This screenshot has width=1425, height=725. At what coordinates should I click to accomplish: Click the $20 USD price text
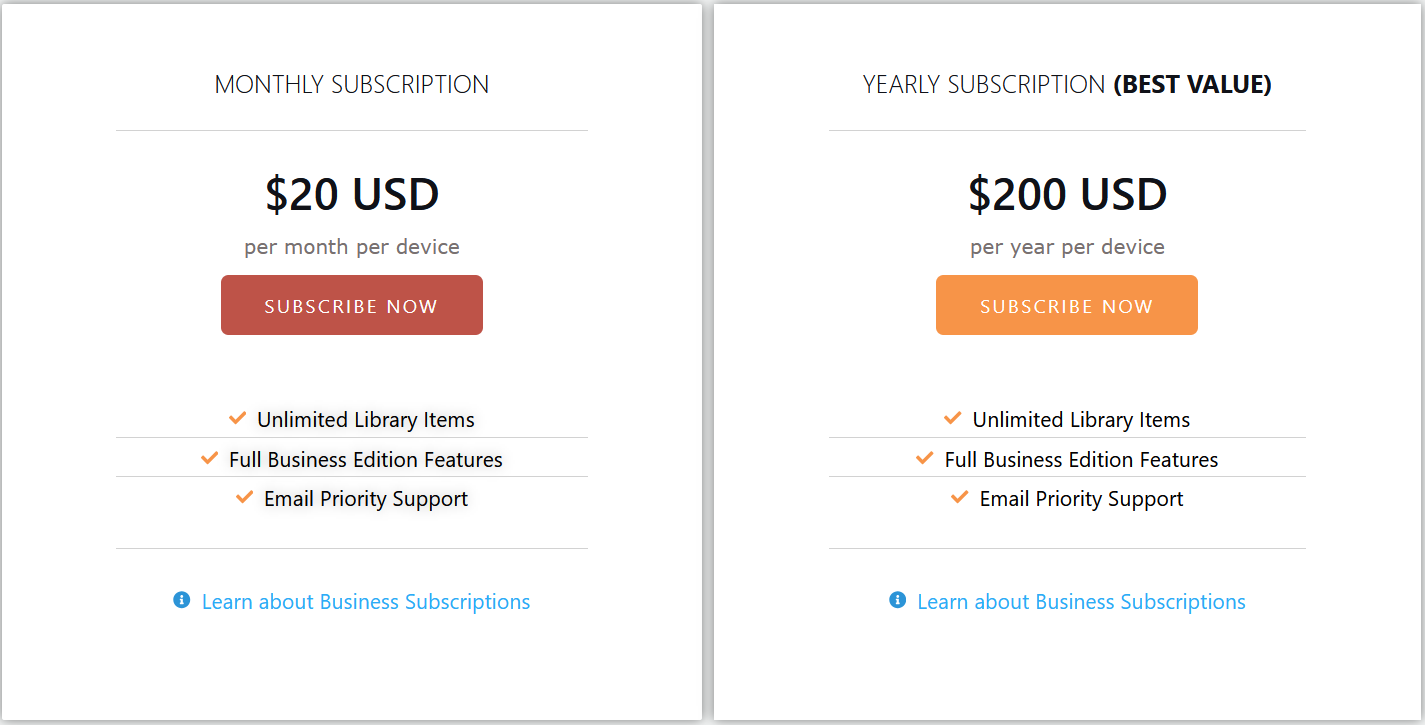pyautogui.click(x=352, y=194)
